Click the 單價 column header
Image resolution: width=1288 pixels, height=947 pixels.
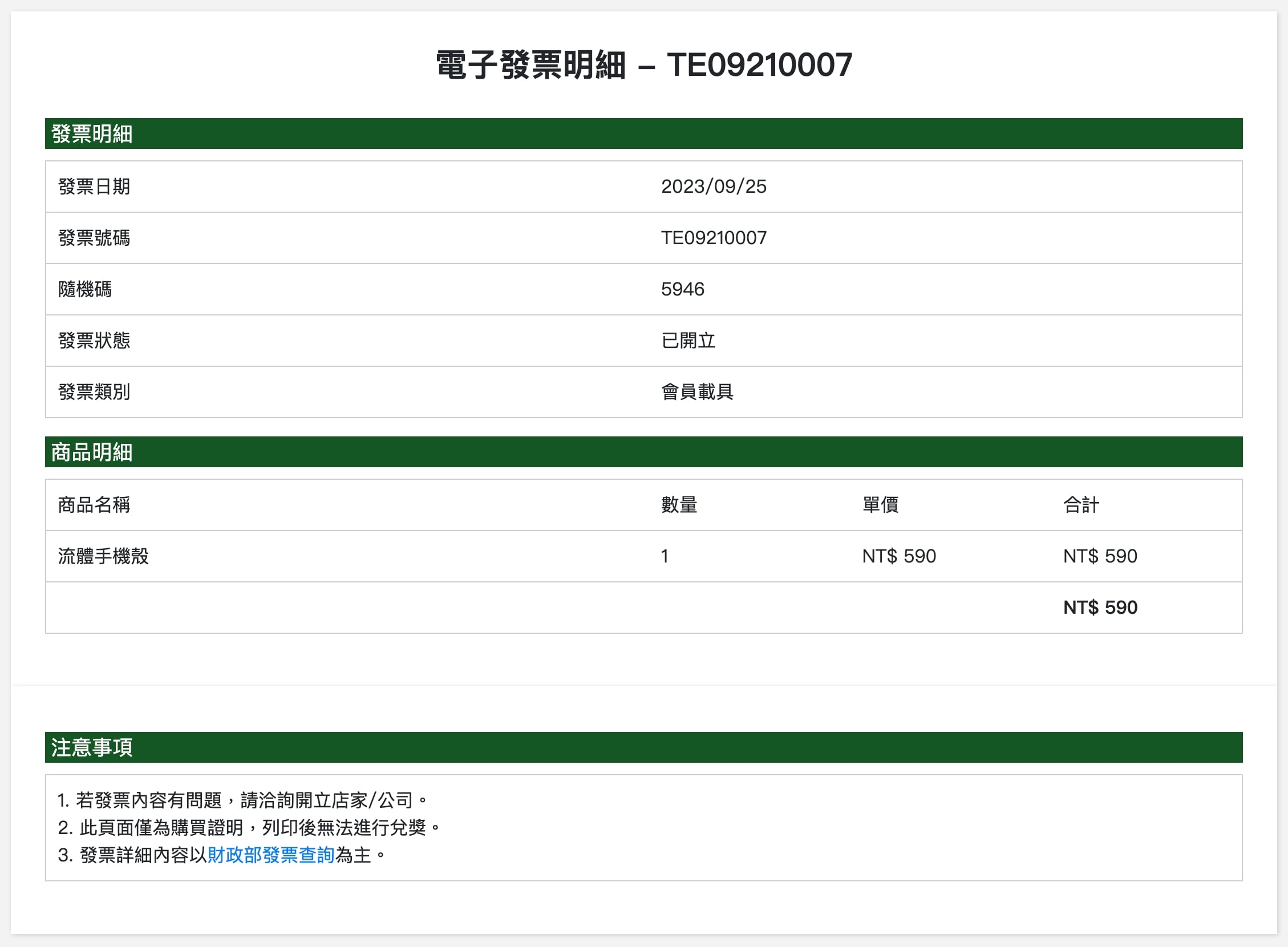tap(880, 504)
